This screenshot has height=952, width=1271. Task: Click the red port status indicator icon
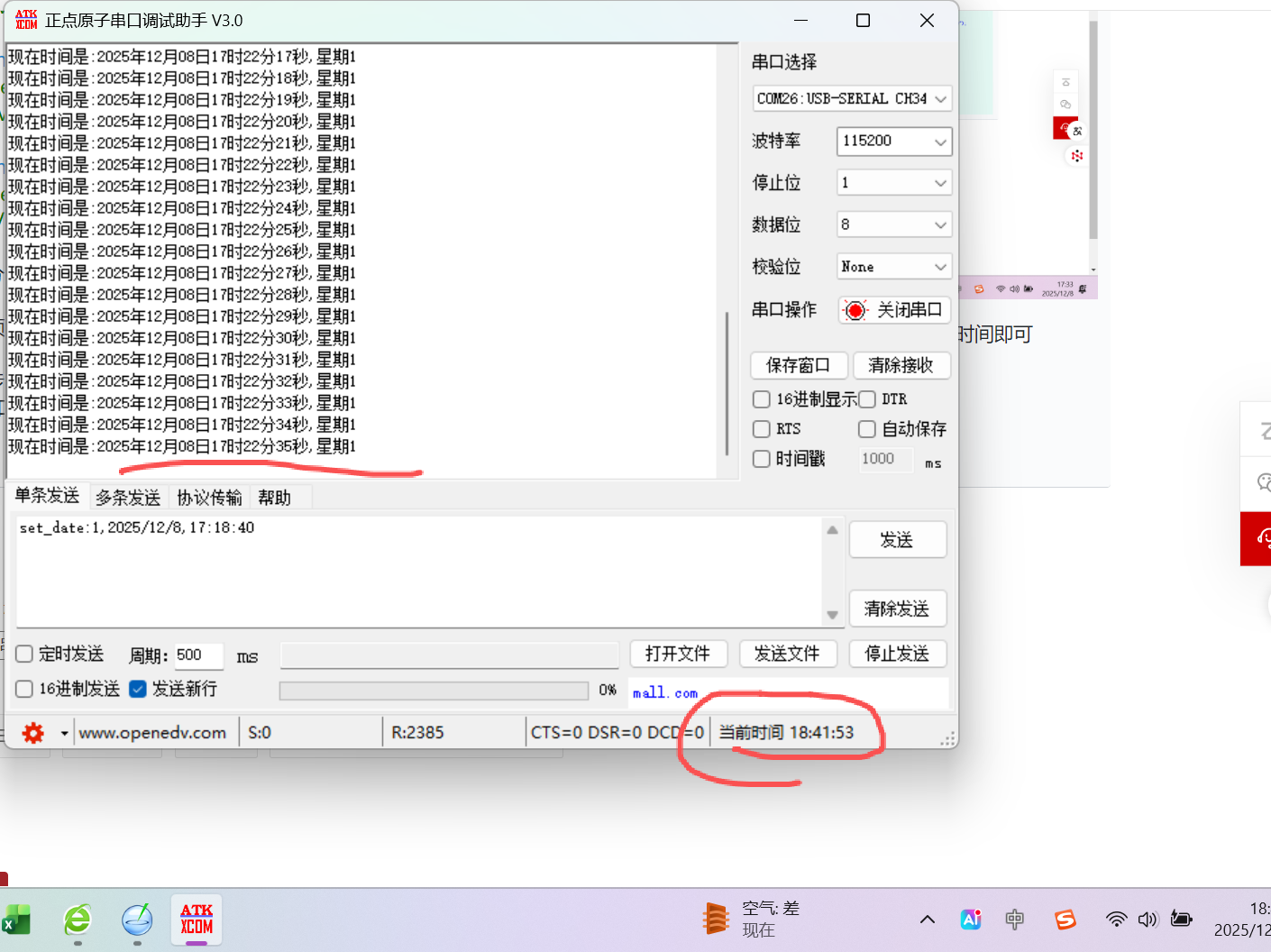pos(855,310)
